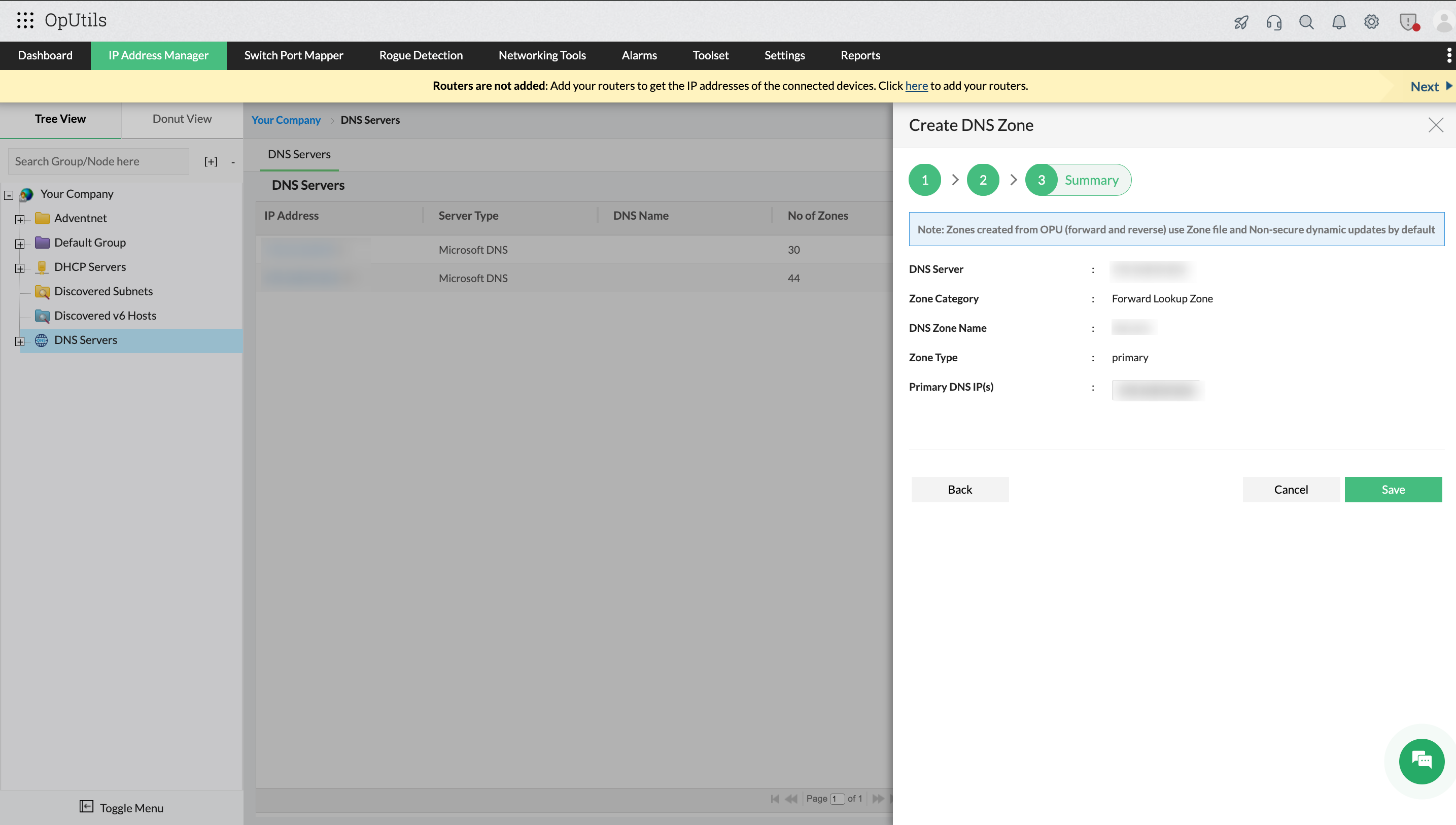Click the settings gear icon in header
1456x825 pixels.
tap(1371, 22)
